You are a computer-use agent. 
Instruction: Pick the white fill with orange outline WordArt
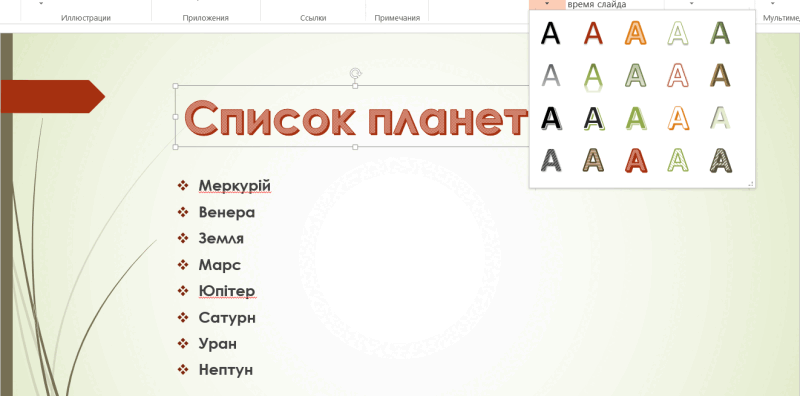678,118
